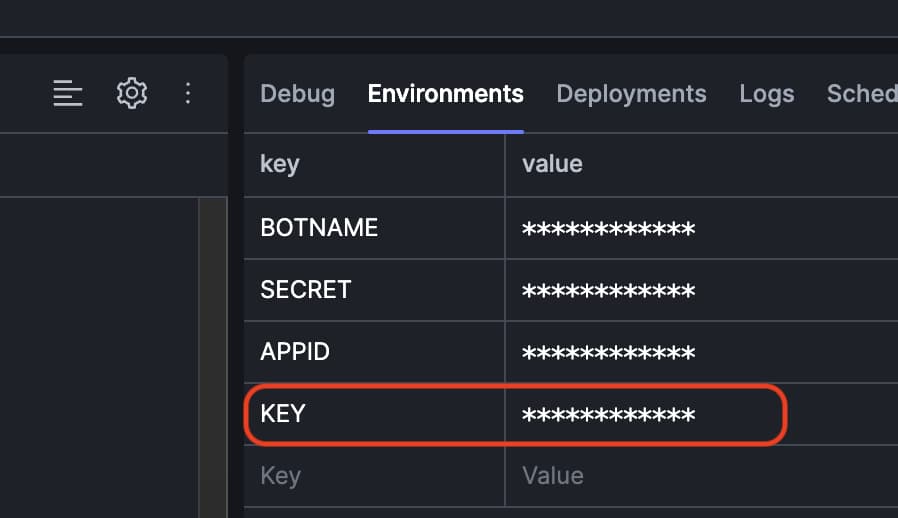Image resolution: width=898 pixels, height=518 pixels.
Task: Switch to the Debug tab
Action: pos(297,94)
